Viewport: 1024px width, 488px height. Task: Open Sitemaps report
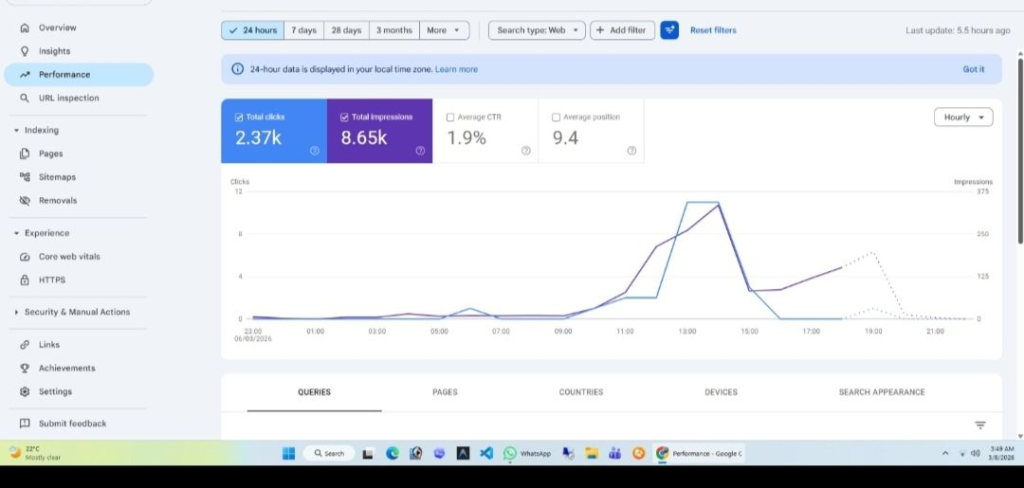[57, 177]
